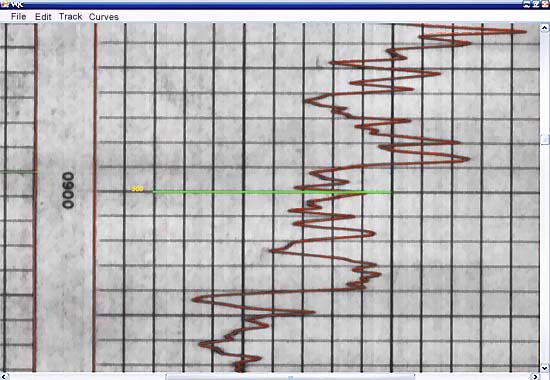Image resolution: width=550 pixels, height=380 pixels.
Task: Click the vertical scrollbar thumb
Action: coord(544,140)
